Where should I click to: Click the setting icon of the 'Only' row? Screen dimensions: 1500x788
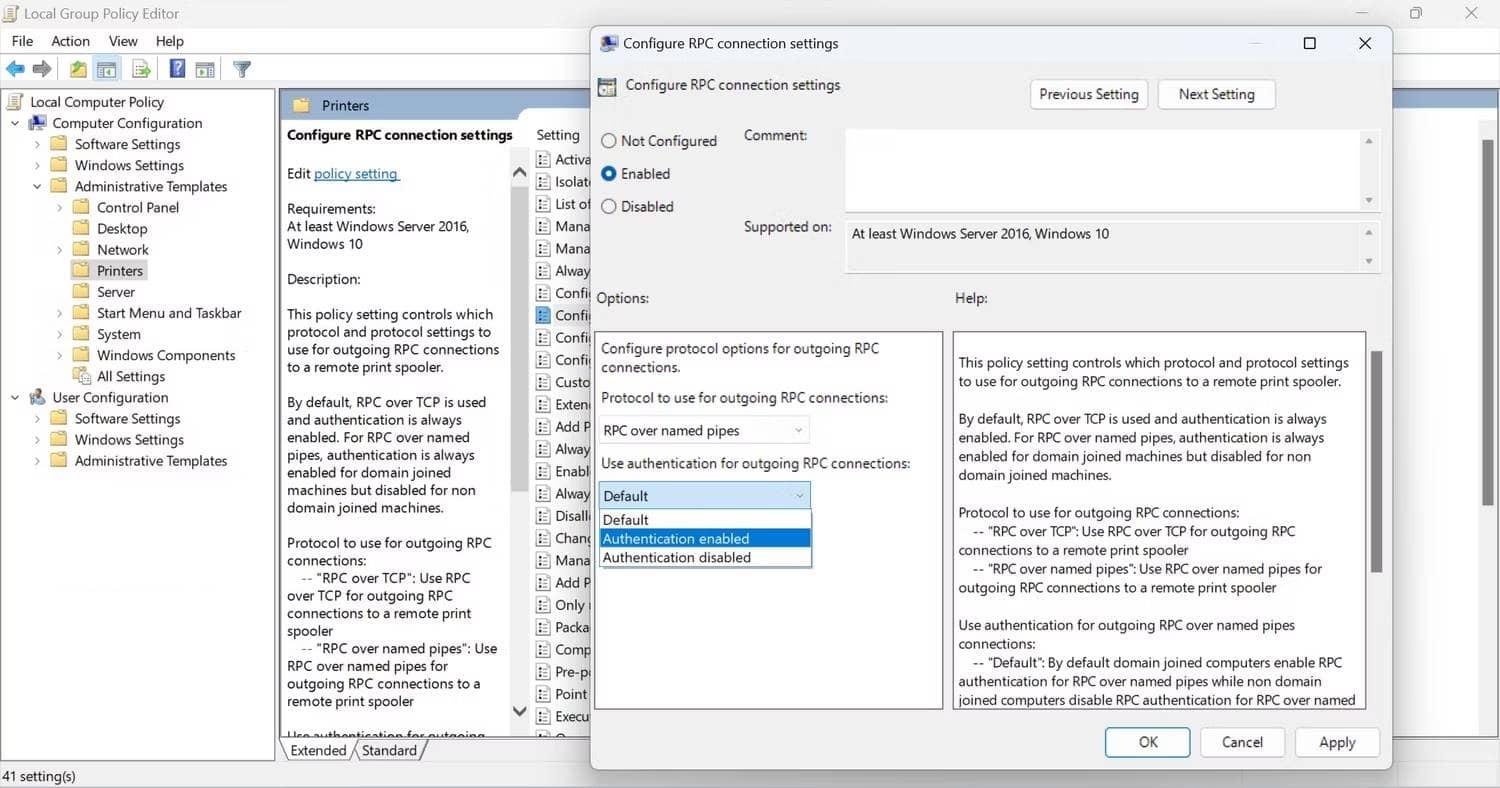coord(543,605)
